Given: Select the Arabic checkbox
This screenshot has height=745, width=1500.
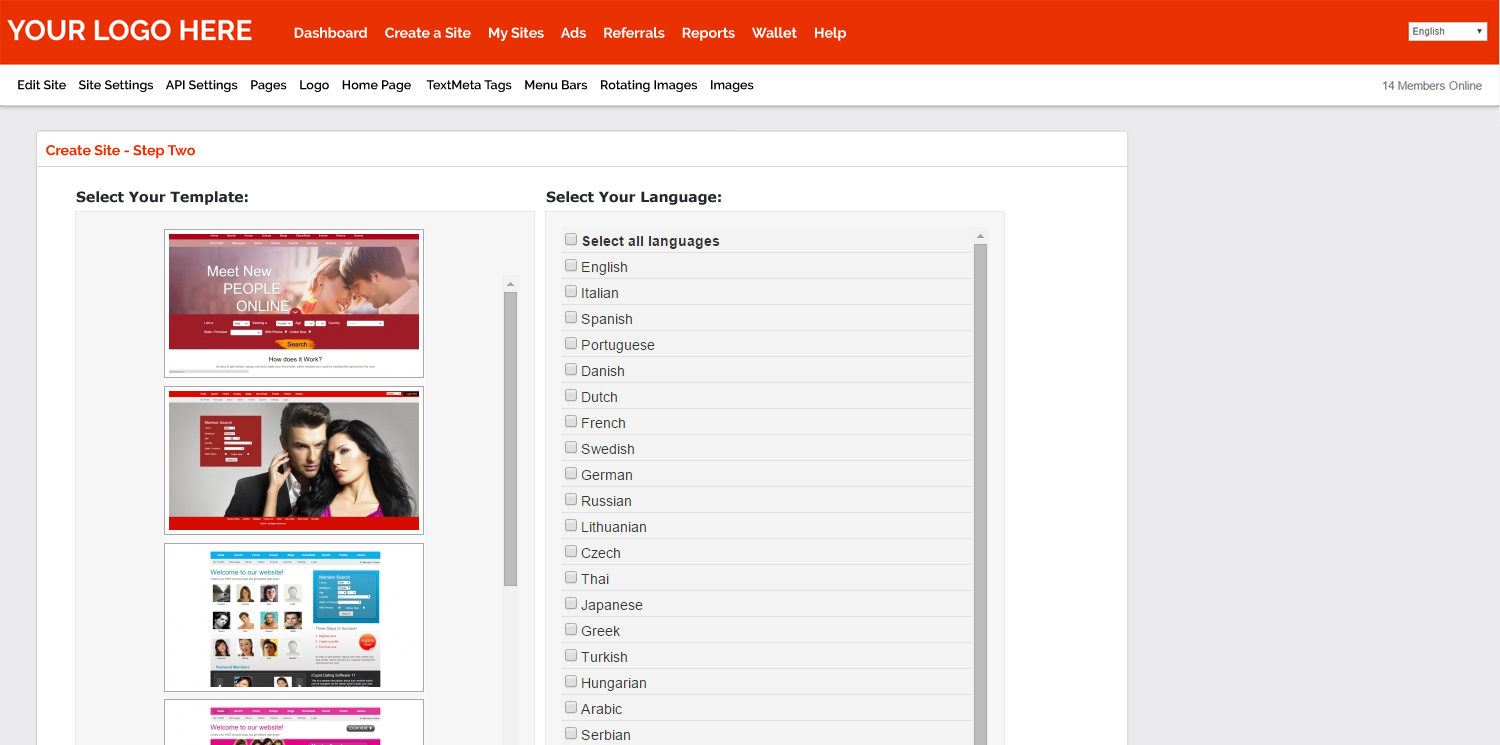Looking at the screenshot, I should (571, 708).
